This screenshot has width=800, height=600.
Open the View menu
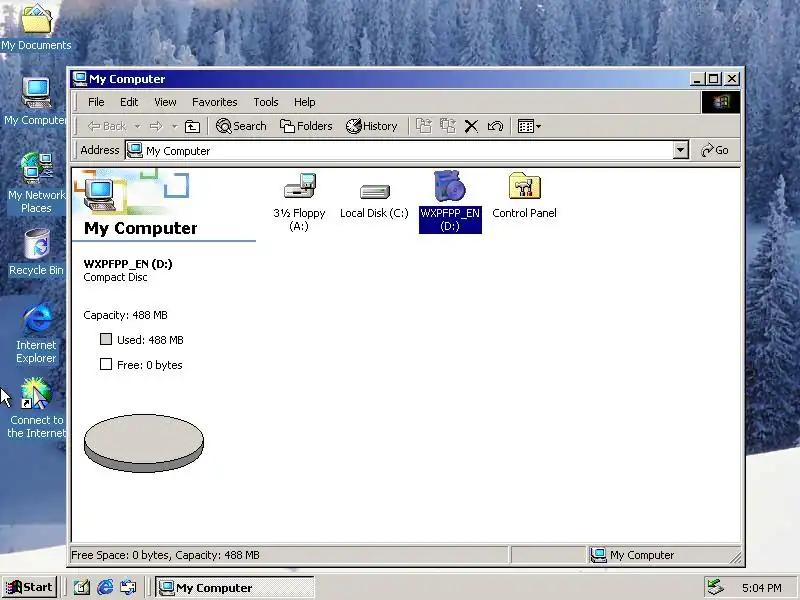coord(165,102)
